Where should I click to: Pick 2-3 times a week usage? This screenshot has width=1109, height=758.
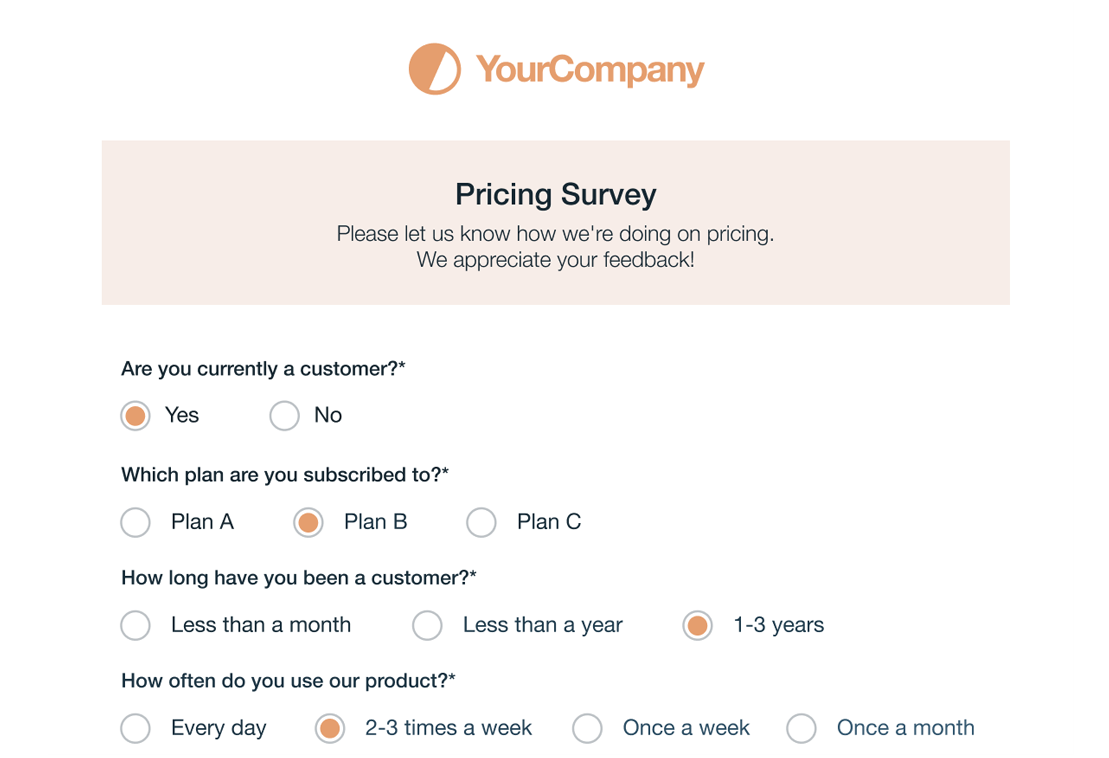pyautogui.click(x=330, y=728)
